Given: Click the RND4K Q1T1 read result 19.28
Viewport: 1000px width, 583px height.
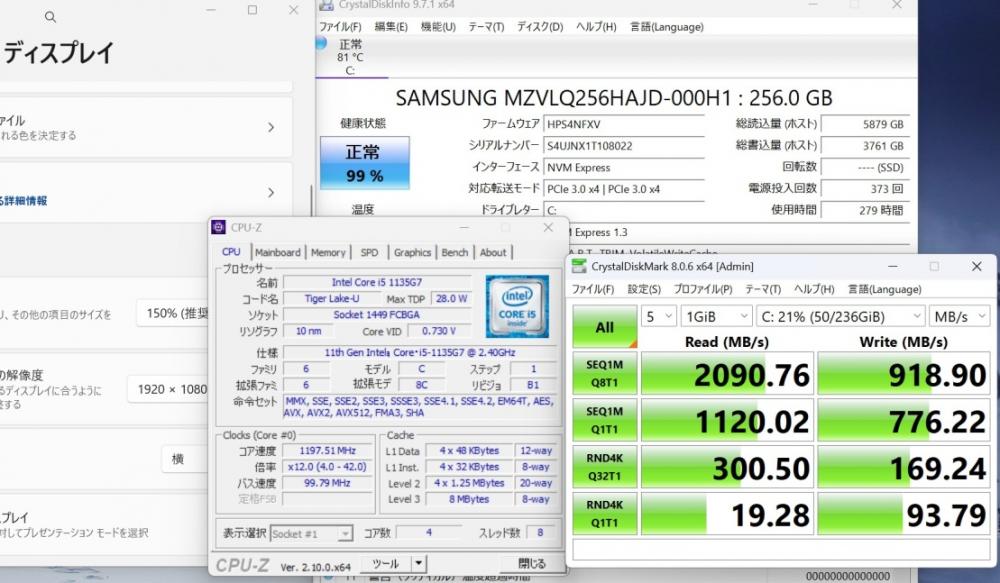Looking at the screenshot, I should (x=727, y=513).
